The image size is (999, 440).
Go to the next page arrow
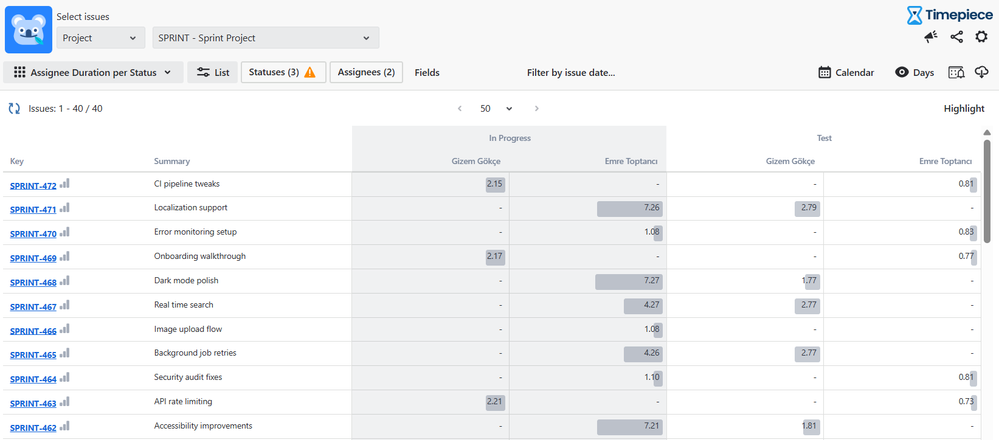tap(537, 108)
